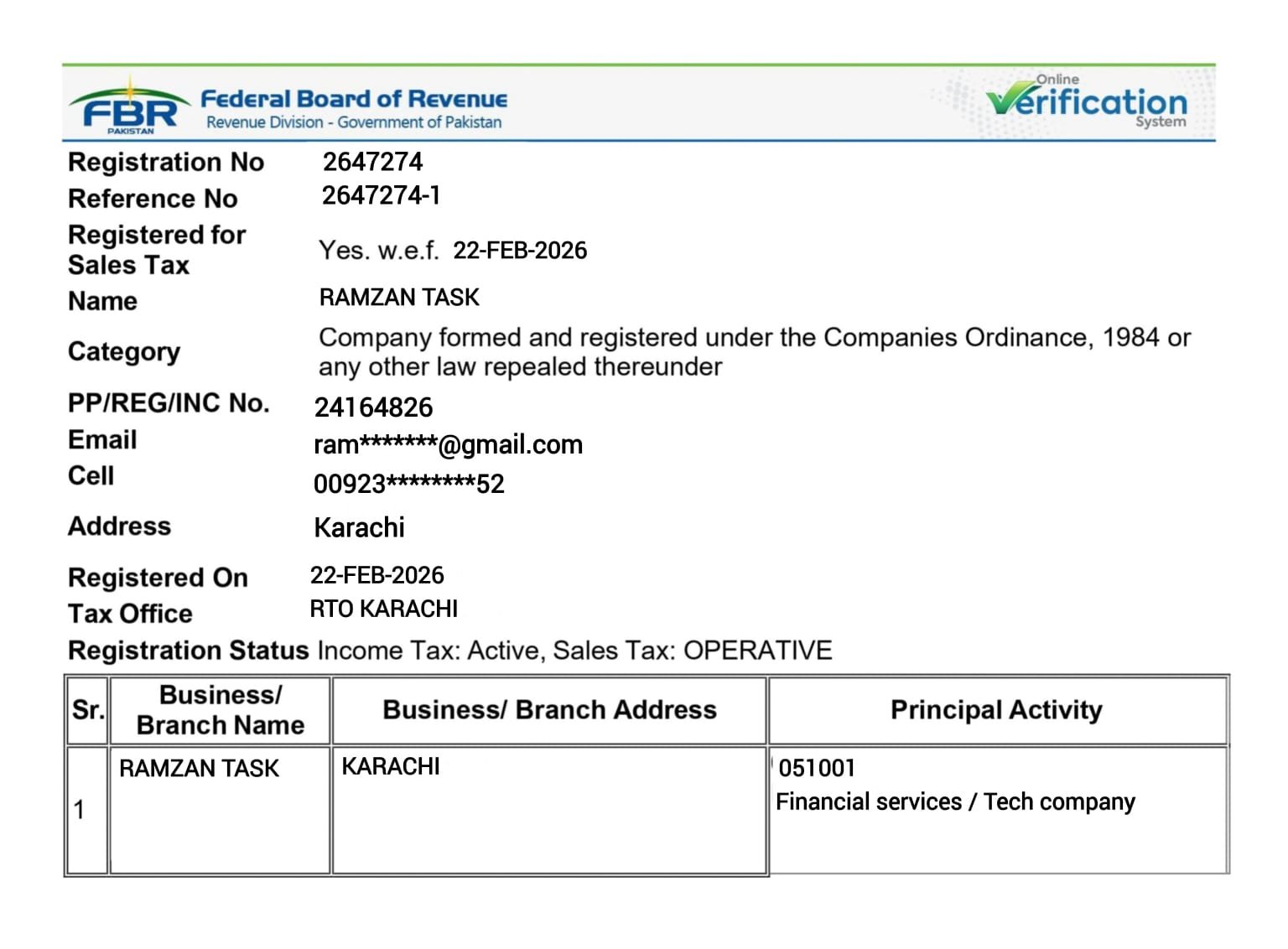Click the sales tax date 22-FEB-2026
Screen dimensions: 1288x949
[519, 251]
